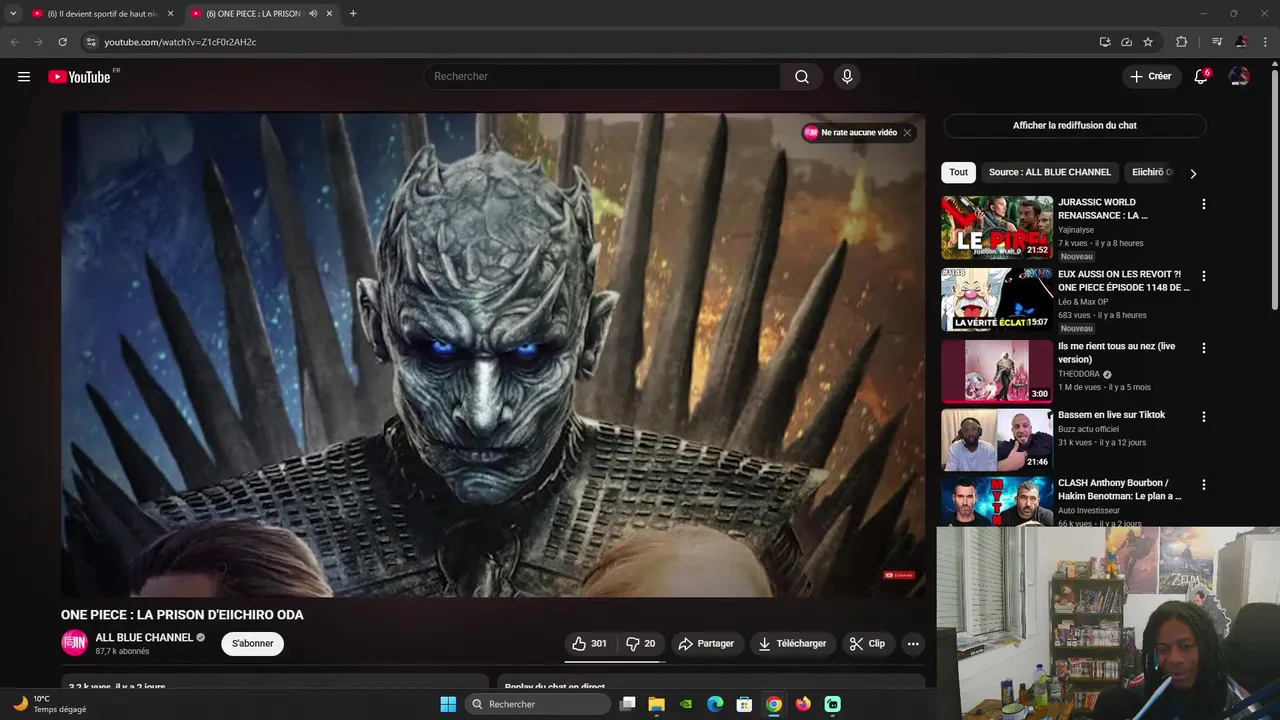This screenshot has height=720, width=1280.
Task: Focus the Rechercher search field
Action: click(604, 77)
